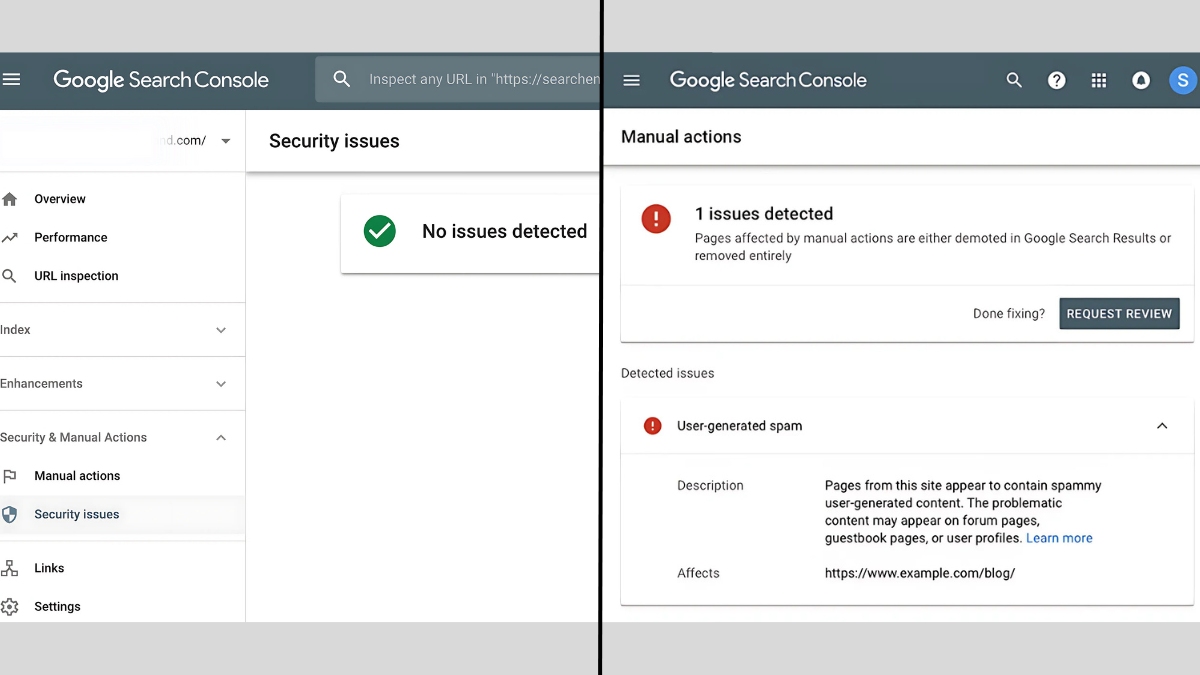Open the Google apps grid icon
The image size is (1200, 675).
[x=1099, y=80]
